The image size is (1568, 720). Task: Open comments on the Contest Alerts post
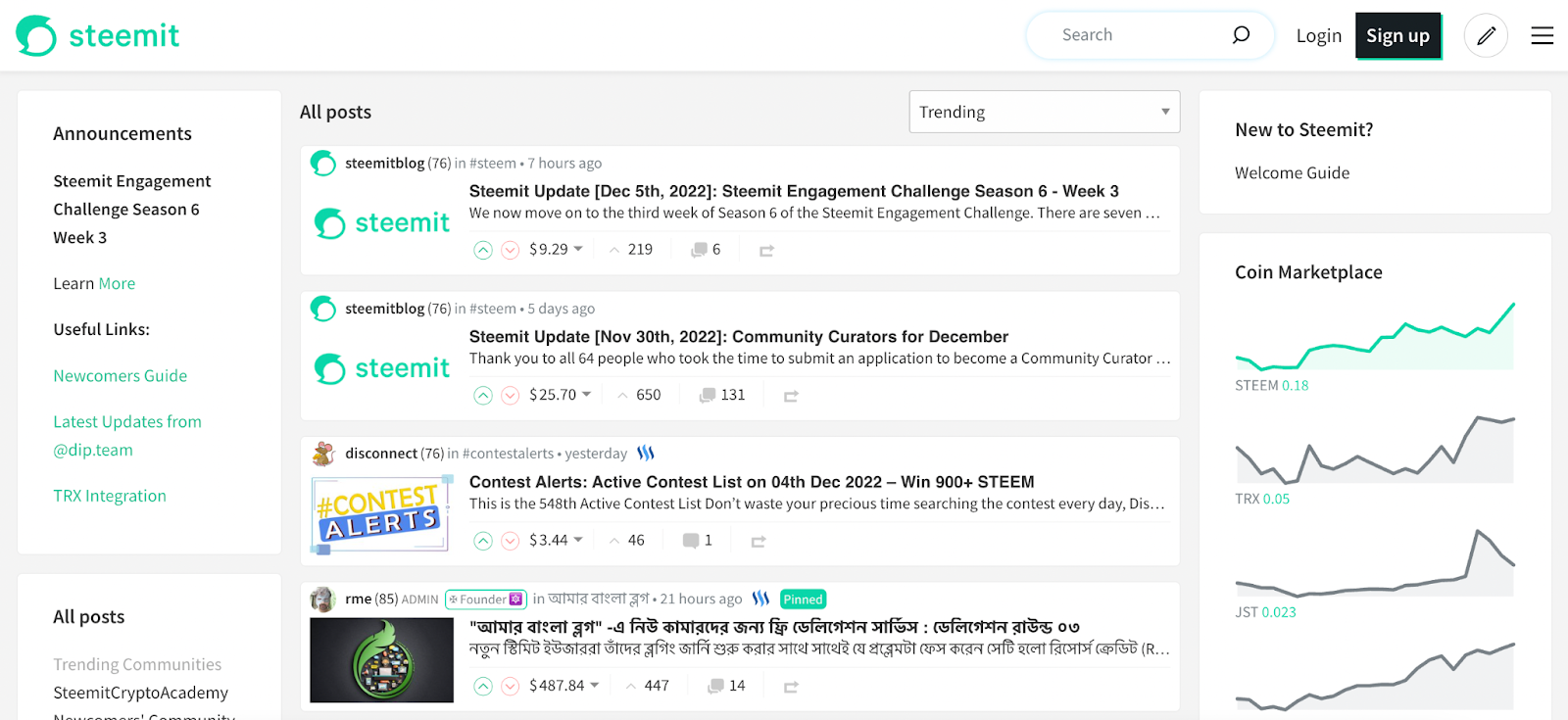pyautogui.click(x=697, y=541)
